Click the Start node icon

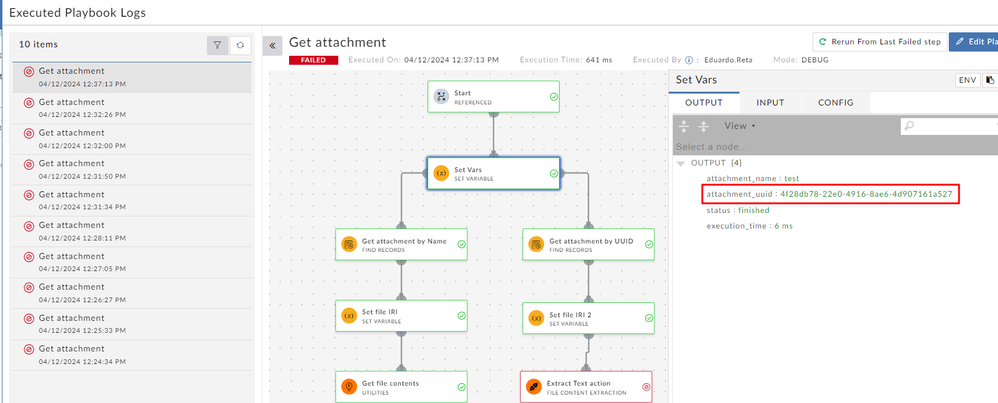(x=441, y=97)
